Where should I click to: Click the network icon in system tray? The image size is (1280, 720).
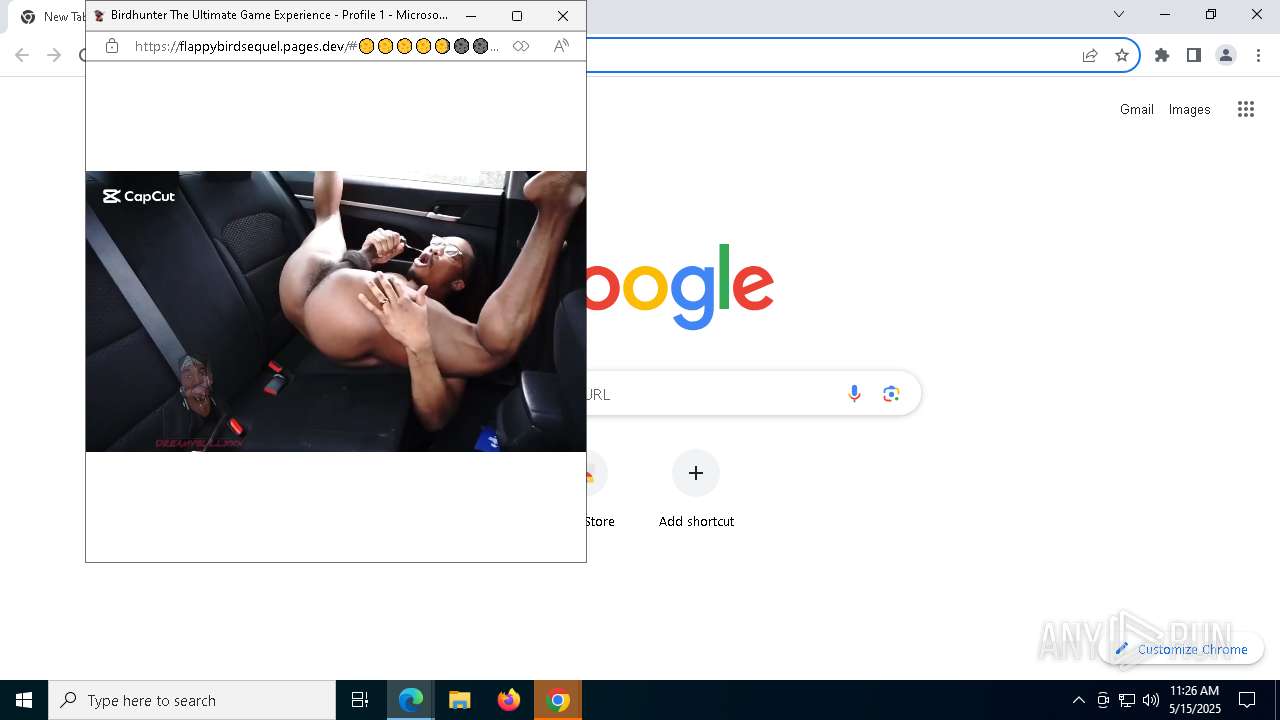point(1127,700)
